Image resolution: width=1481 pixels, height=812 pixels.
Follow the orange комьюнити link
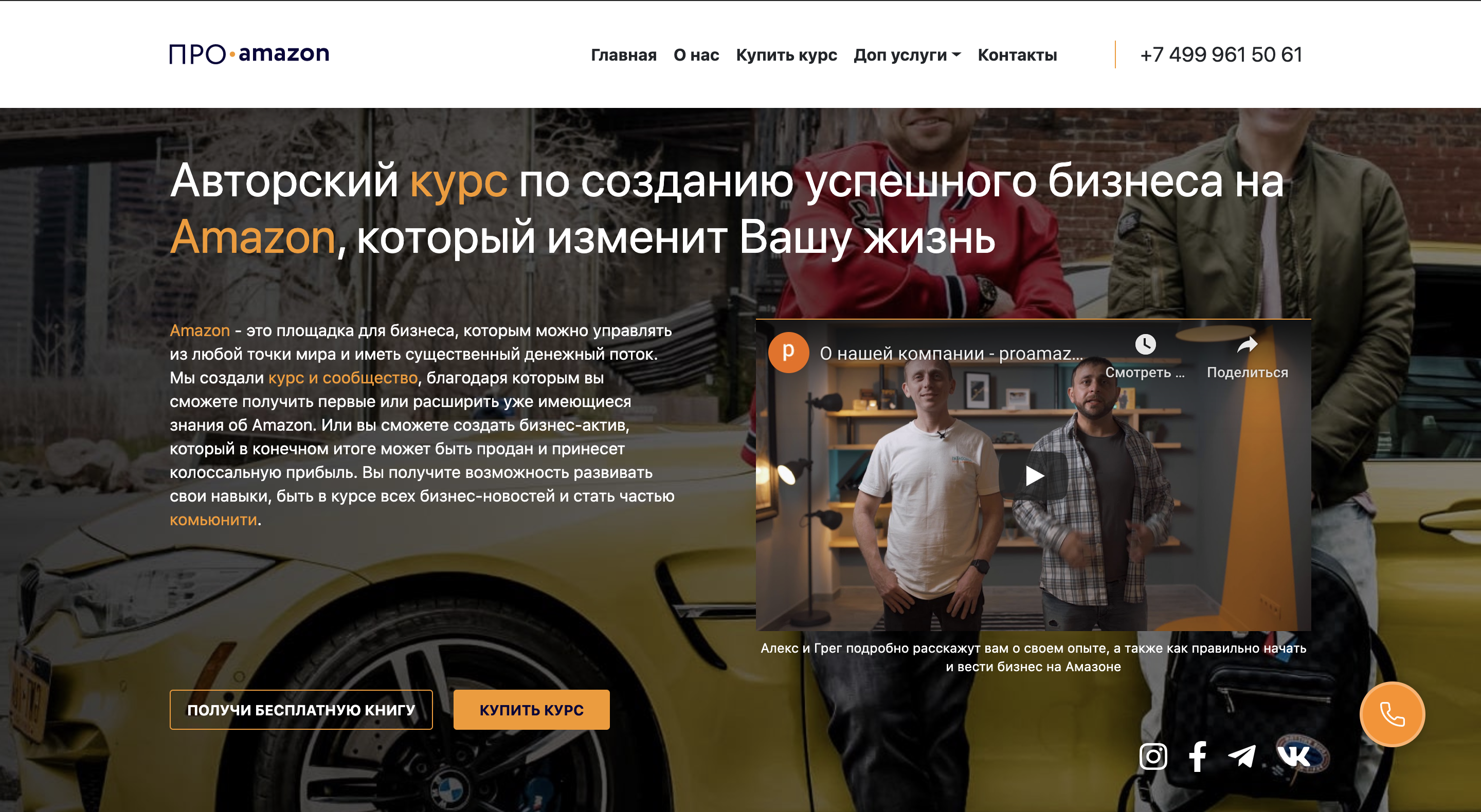point(213,520)
